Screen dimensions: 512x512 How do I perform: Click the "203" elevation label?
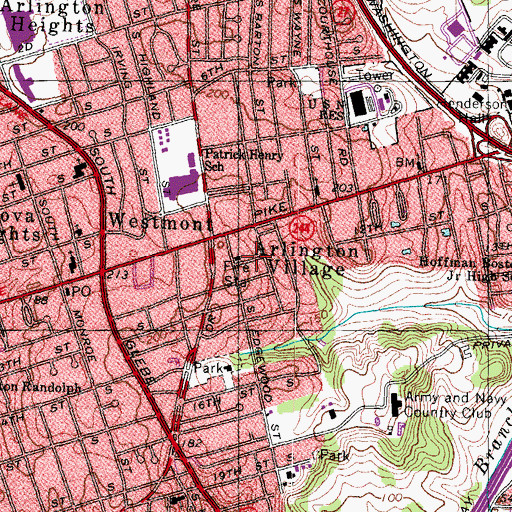pos(342,188)
